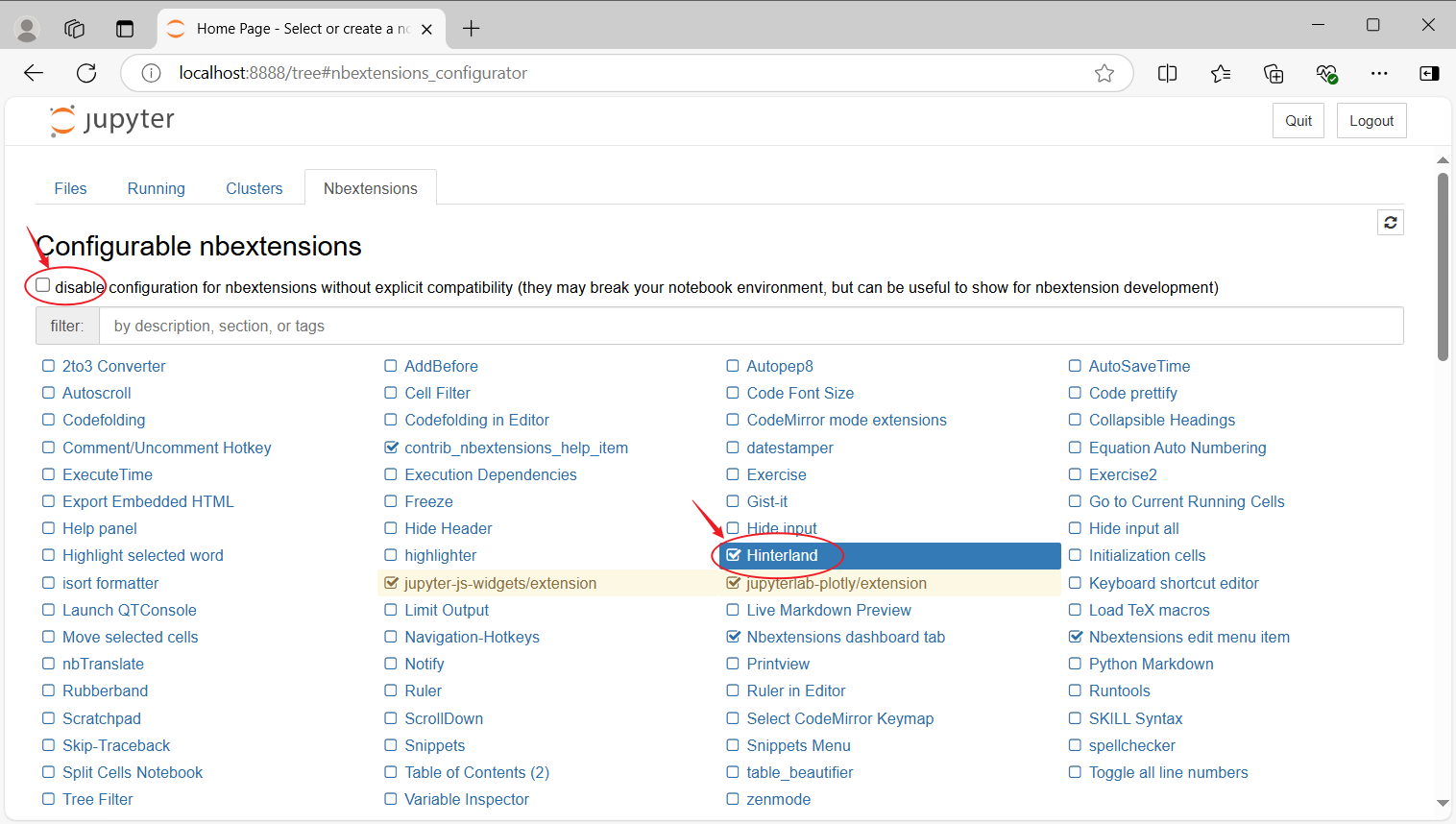Click the Logout button

tap(1371, 121)
